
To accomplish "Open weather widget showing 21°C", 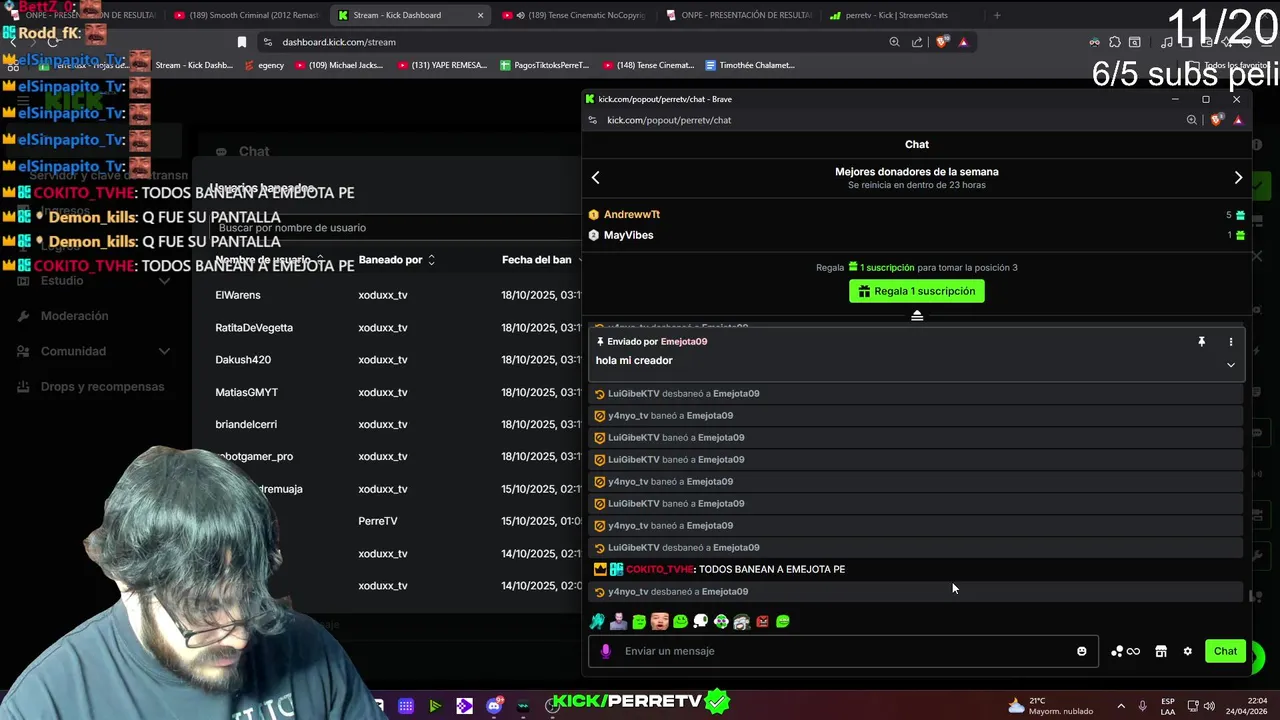I will pyautogui.click(x=1050, y=706).
